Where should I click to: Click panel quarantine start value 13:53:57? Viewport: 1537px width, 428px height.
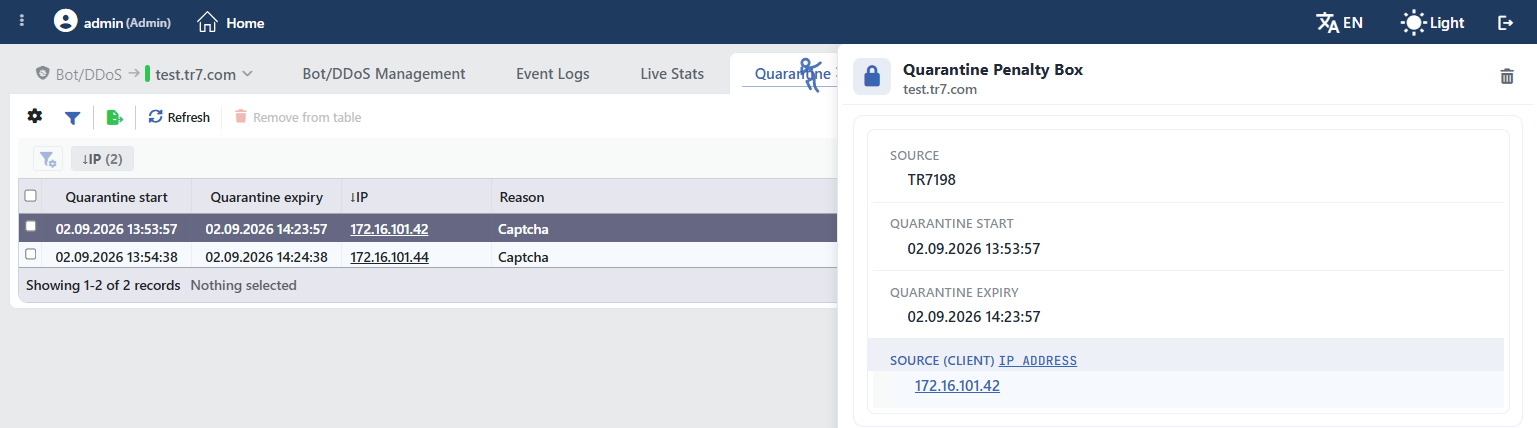974,248
